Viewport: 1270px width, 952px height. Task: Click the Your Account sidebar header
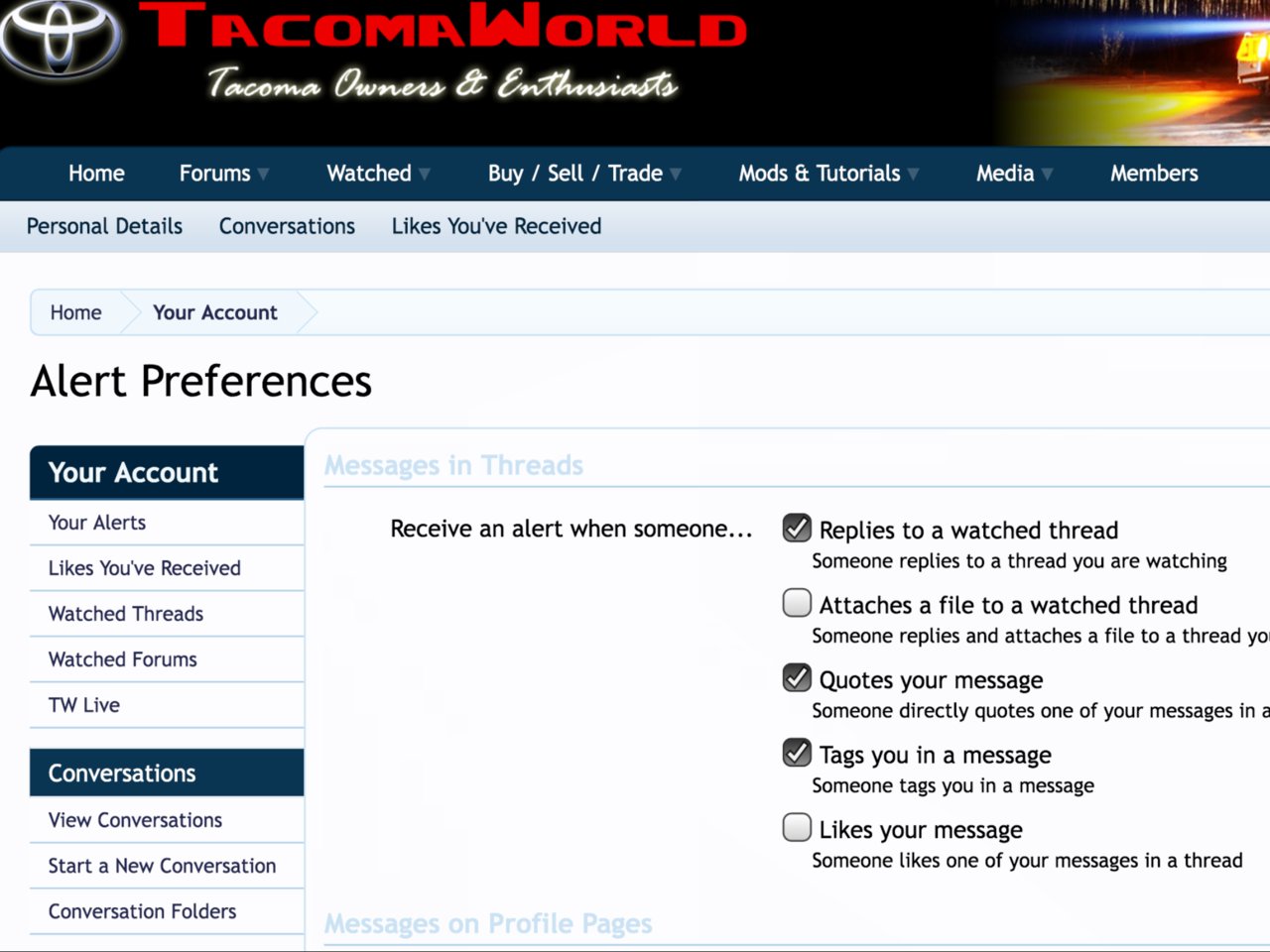click(167, 472)
